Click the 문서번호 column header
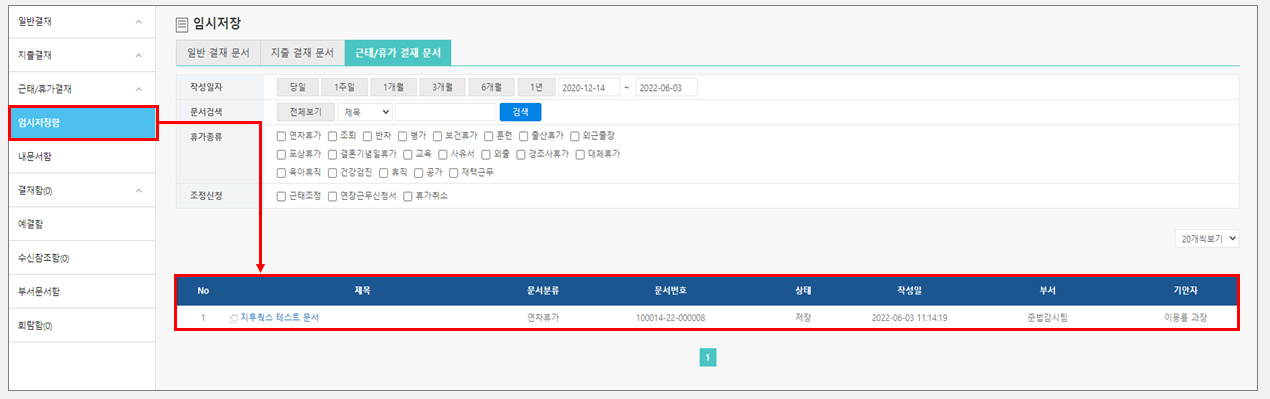 tap(671, 291)
